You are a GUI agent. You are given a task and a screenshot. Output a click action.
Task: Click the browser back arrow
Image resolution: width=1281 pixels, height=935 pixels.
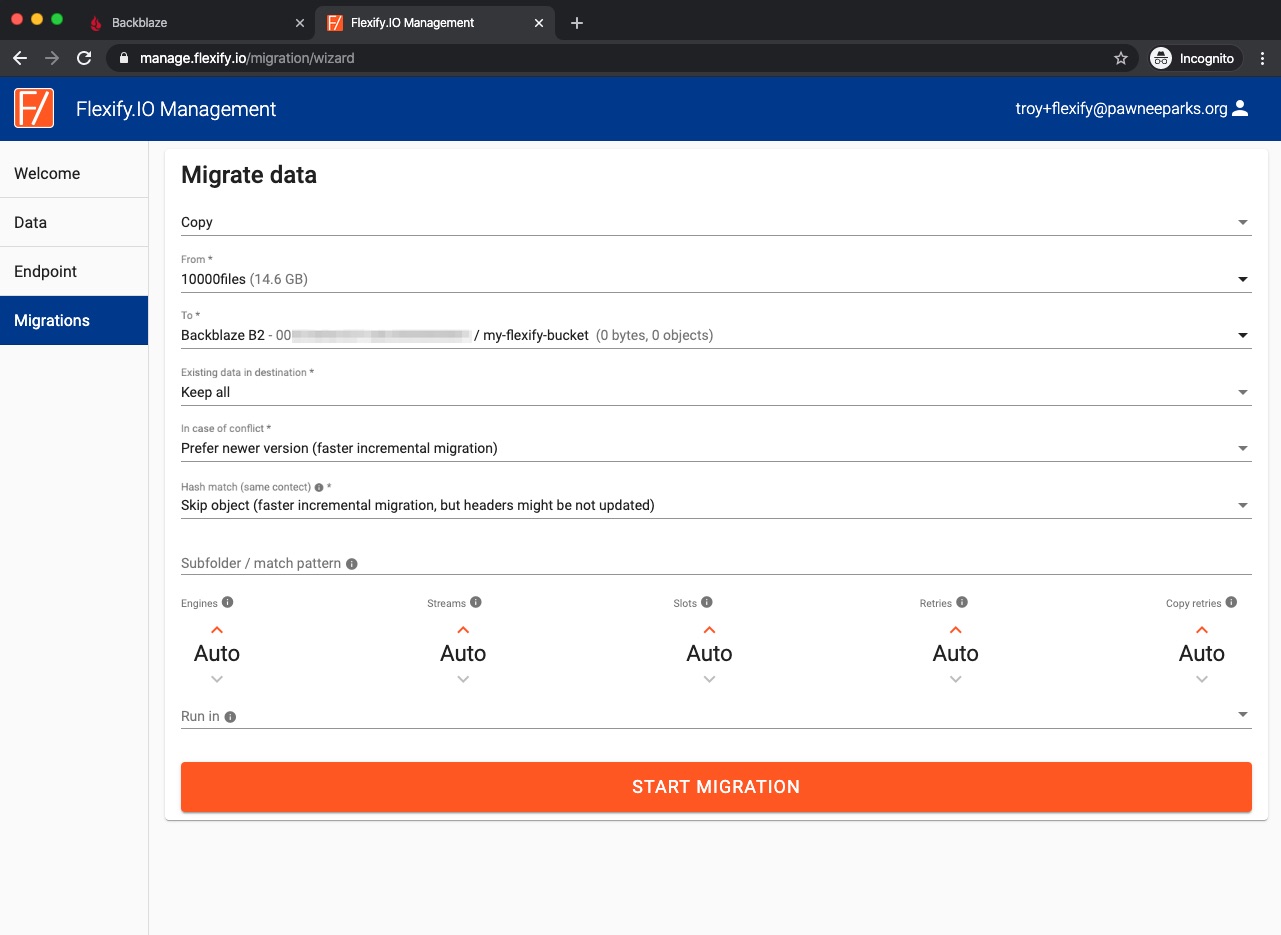point(20,58)
